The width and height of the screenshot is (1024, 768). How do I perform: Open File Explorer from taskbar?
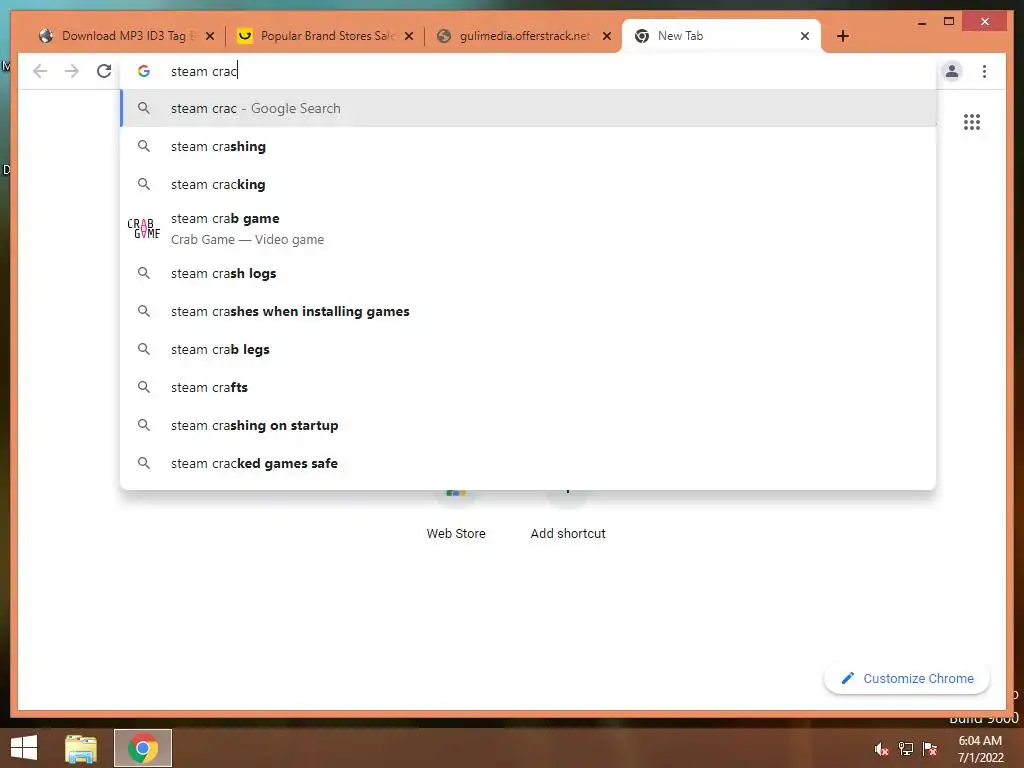tap(81, 748)
